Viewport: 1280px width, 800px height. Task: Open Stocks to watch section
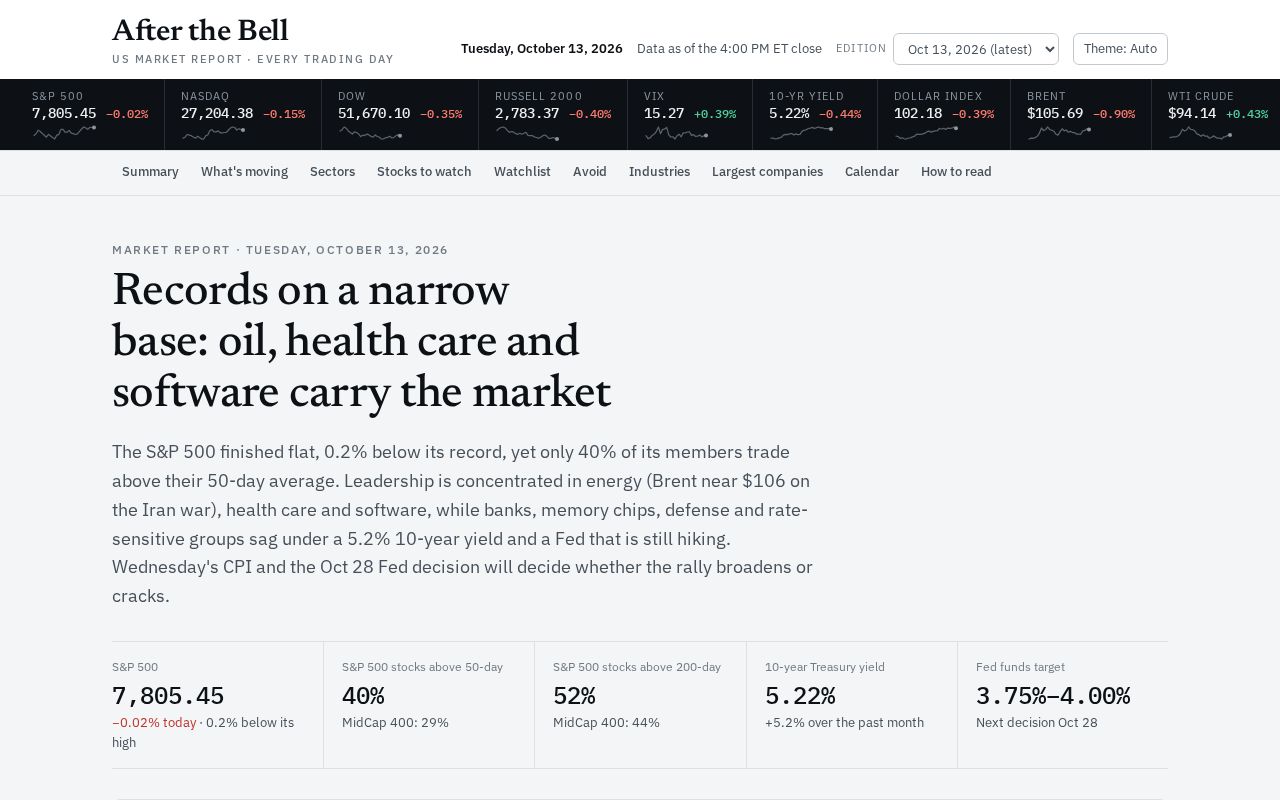pos(424,172)
